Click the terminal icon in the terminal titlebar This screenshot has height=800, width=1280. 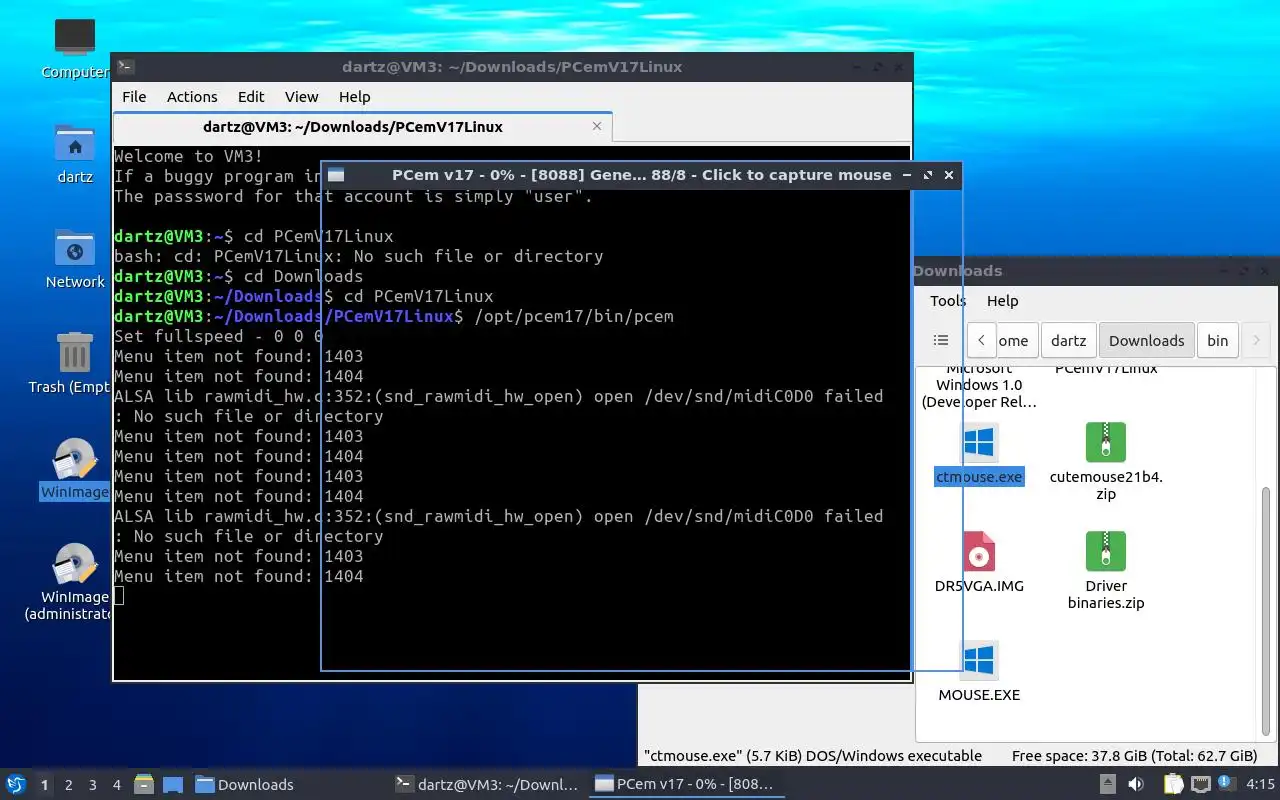click(x=125, y=67)
